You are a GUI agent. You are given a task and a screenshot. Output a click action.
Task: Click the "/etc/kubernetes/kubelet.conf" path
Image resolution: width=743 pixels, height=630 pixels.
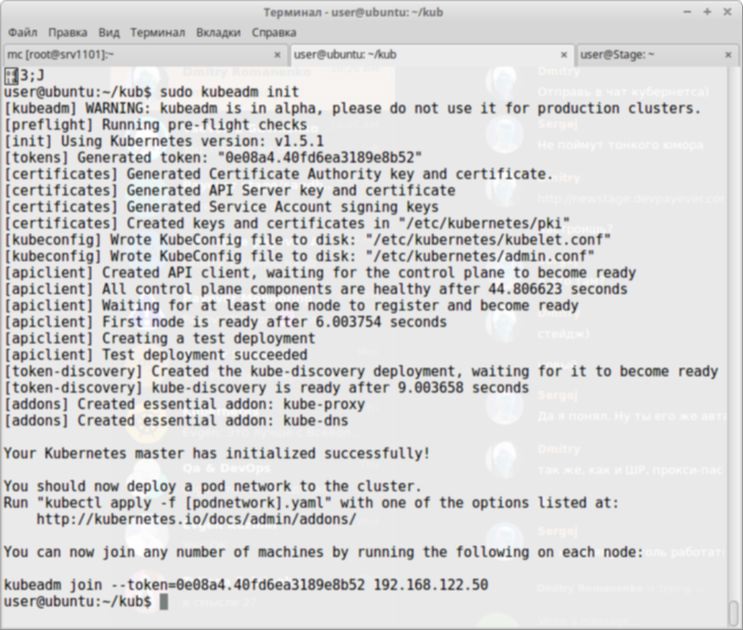coord(488,239)
